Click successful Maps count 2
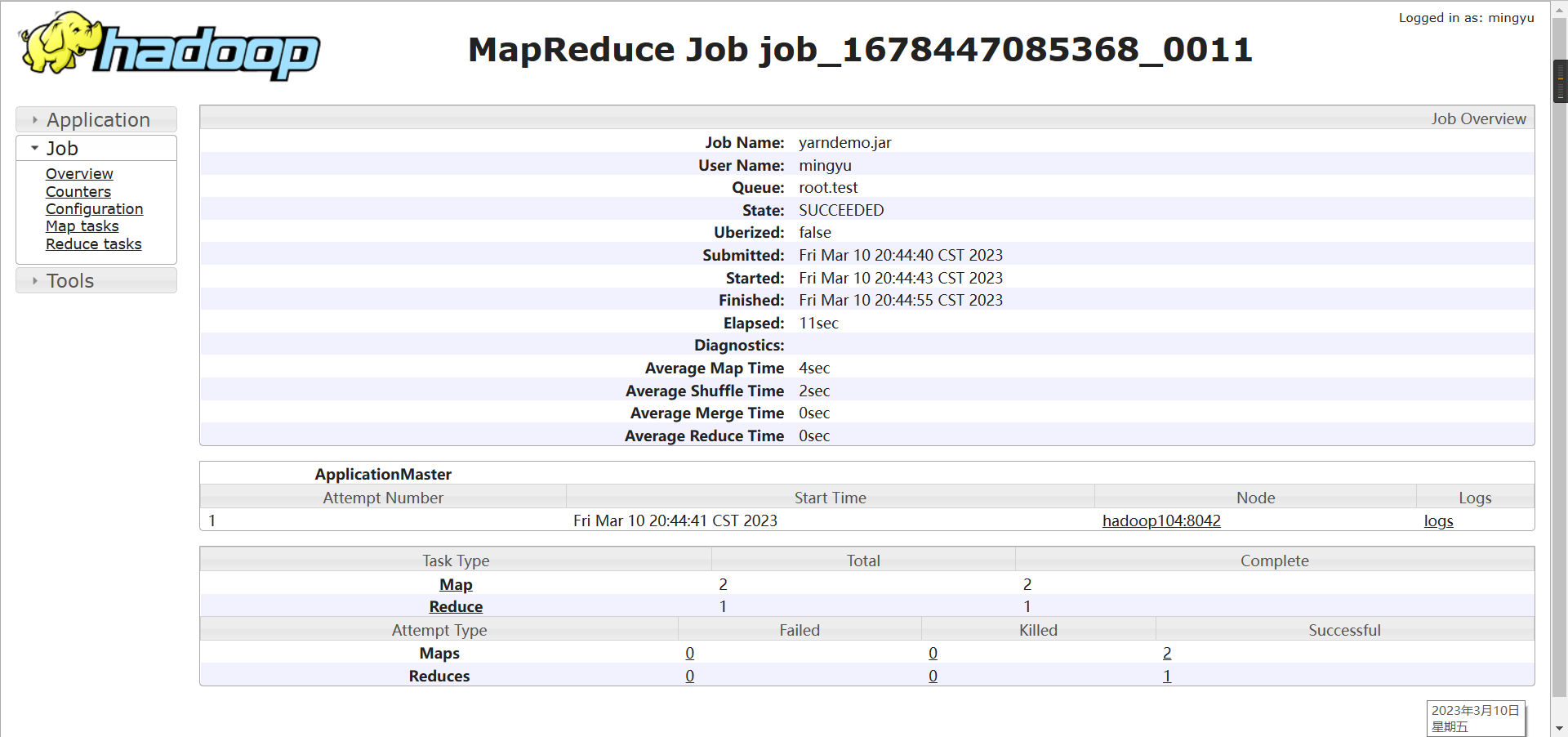Viewport: 1568px width, 737px height. click(1166, 653)
